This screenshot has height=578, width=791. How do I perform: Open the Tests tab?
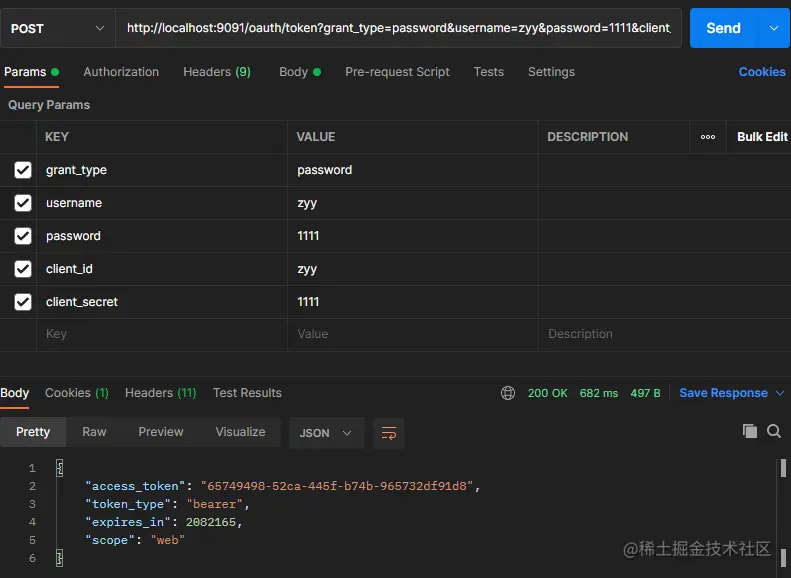coord(488,72)
